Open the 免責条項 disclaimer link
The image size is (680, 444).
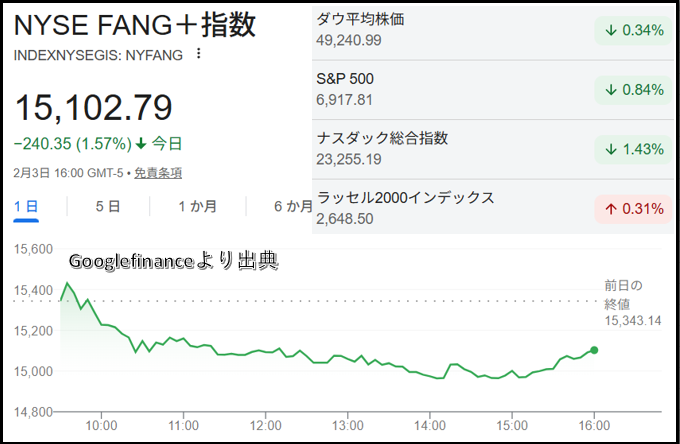click(158, 173)
